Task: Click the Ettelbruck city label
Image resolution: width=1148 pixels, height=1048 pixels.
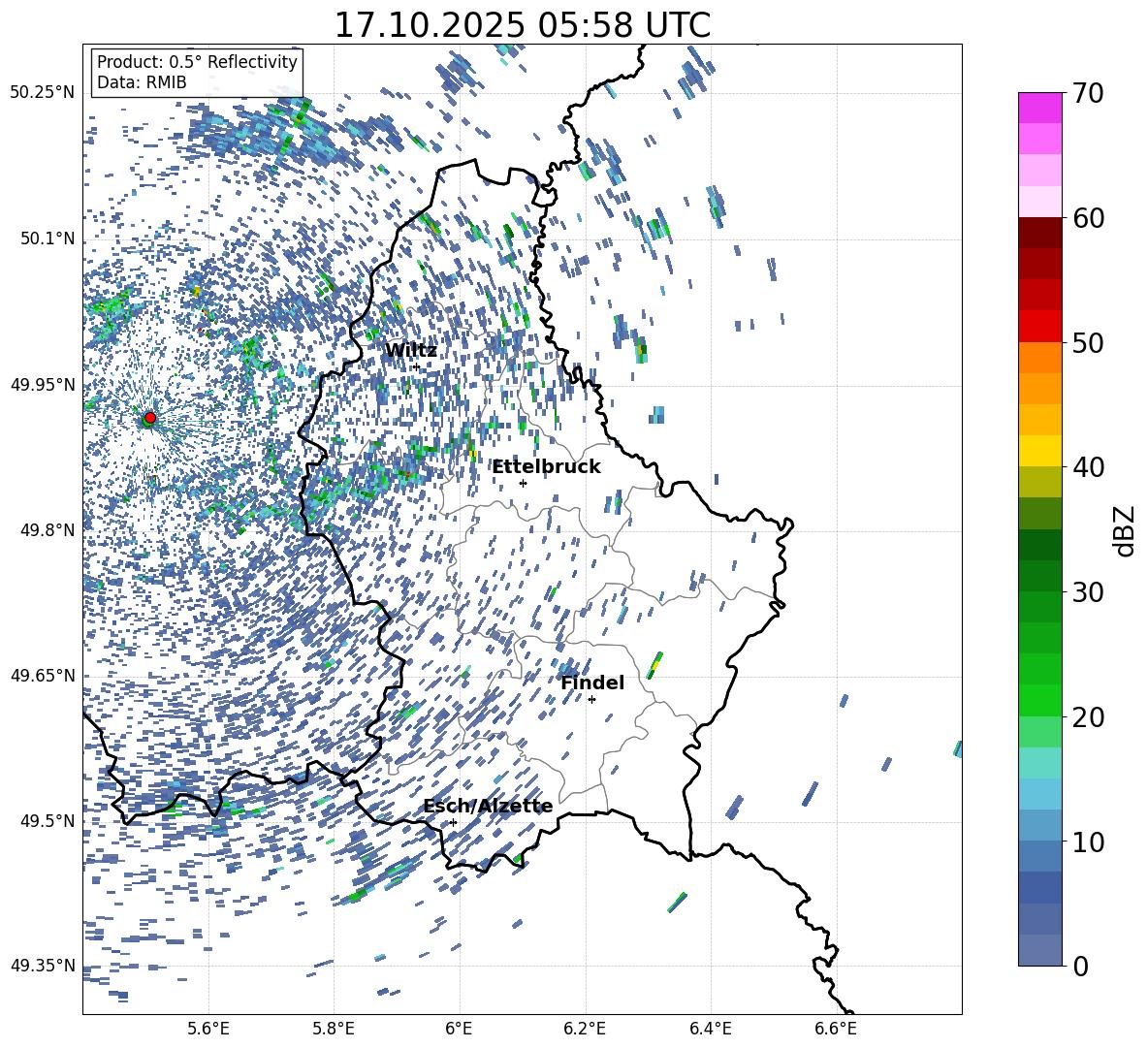Action: [546, 466]
